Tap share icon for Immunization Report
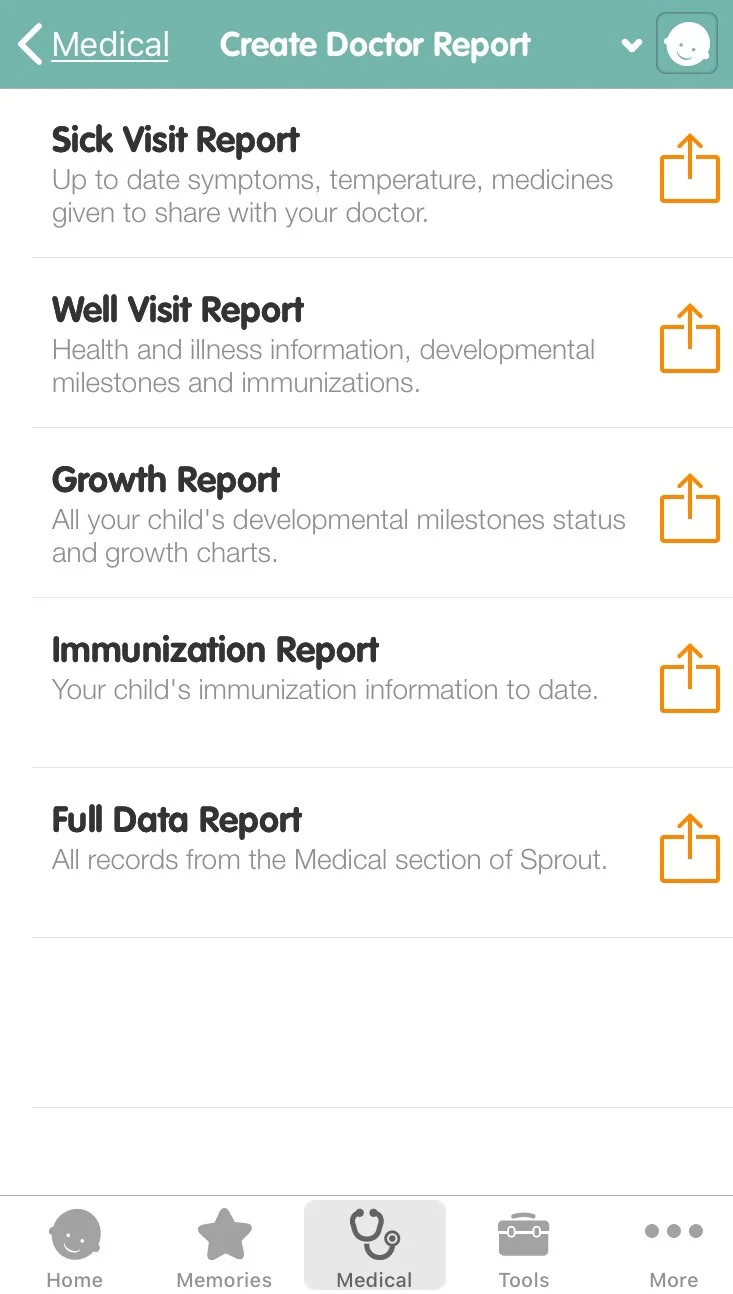Viewport: 733px width, 1294px height. click(690, 679)
